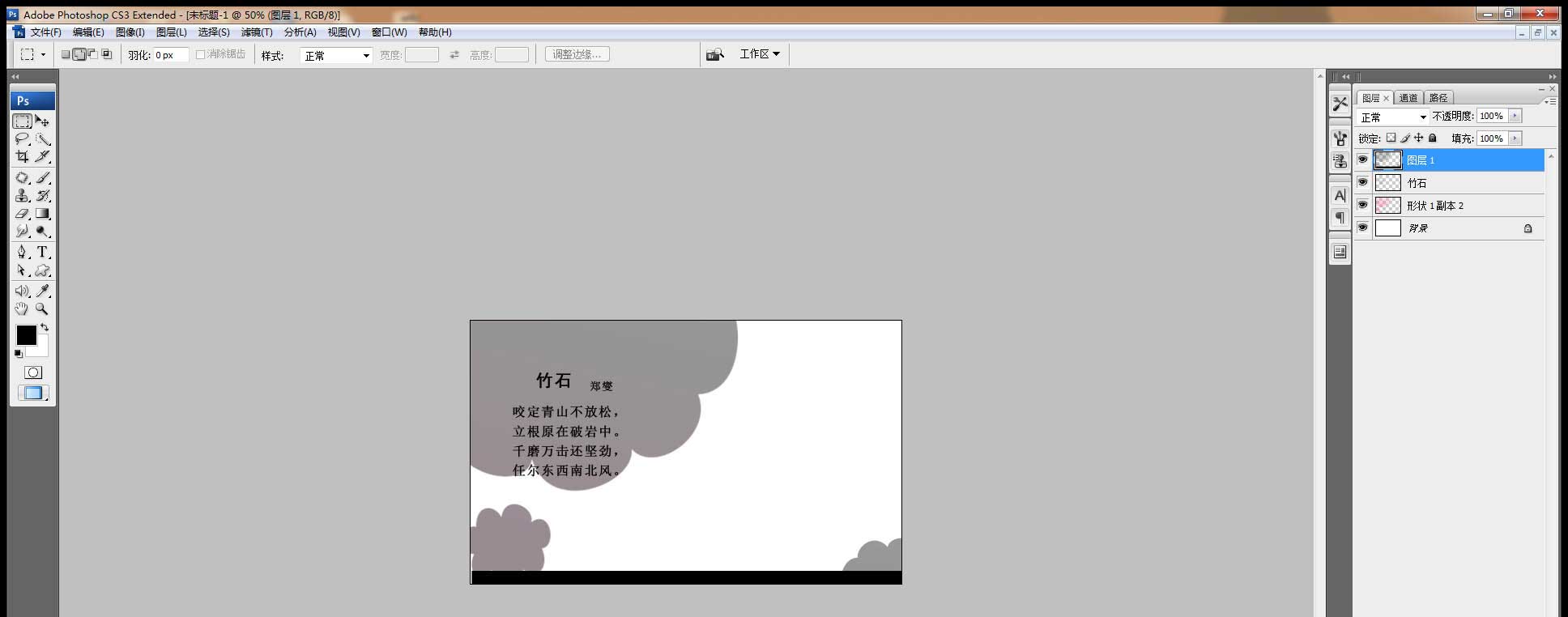Select the Gradient tool
1568x617 pixels.
[43, 214]
